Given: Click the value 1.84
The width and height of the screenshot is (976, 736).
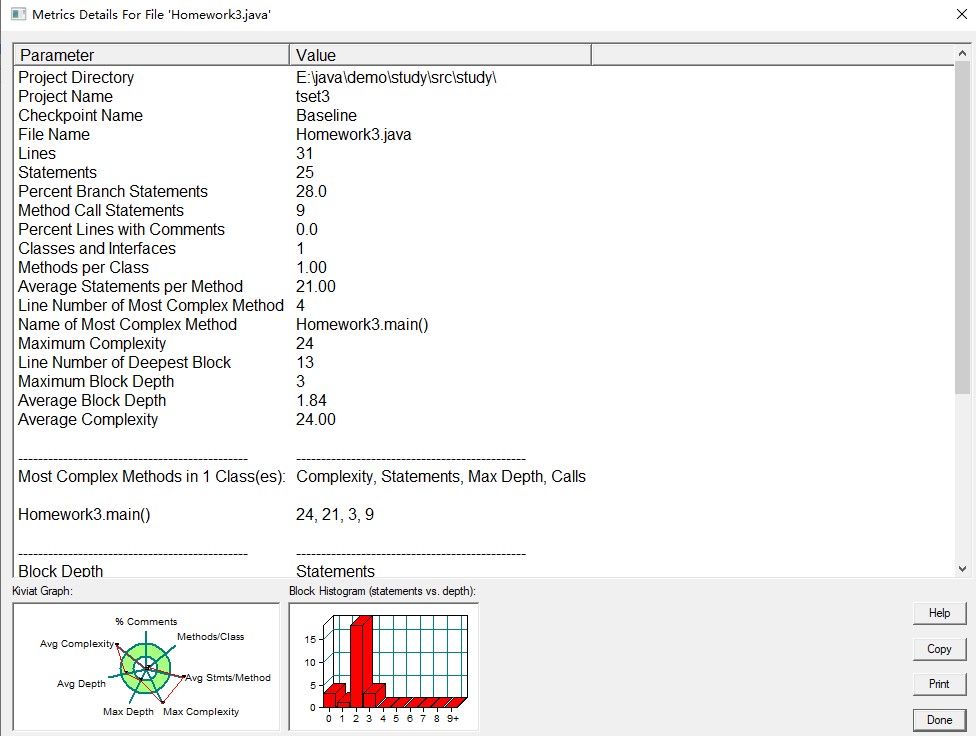Looking at the screenshot, I should (311, 400).
